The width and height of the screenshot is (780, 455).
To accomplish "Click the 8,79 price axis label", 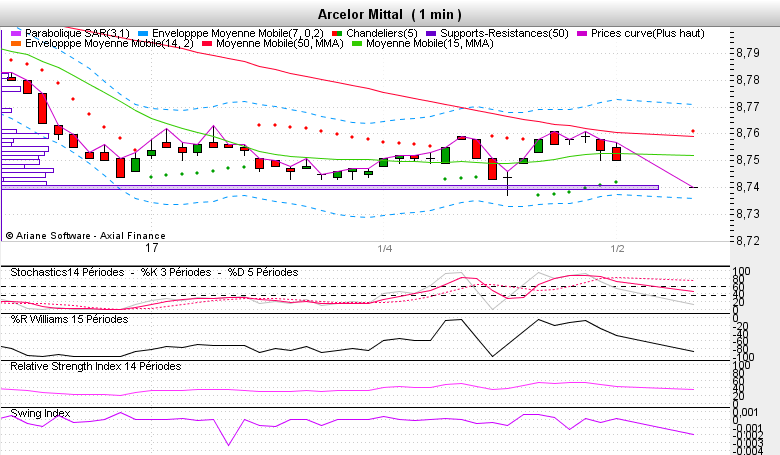I will (748, 53).
